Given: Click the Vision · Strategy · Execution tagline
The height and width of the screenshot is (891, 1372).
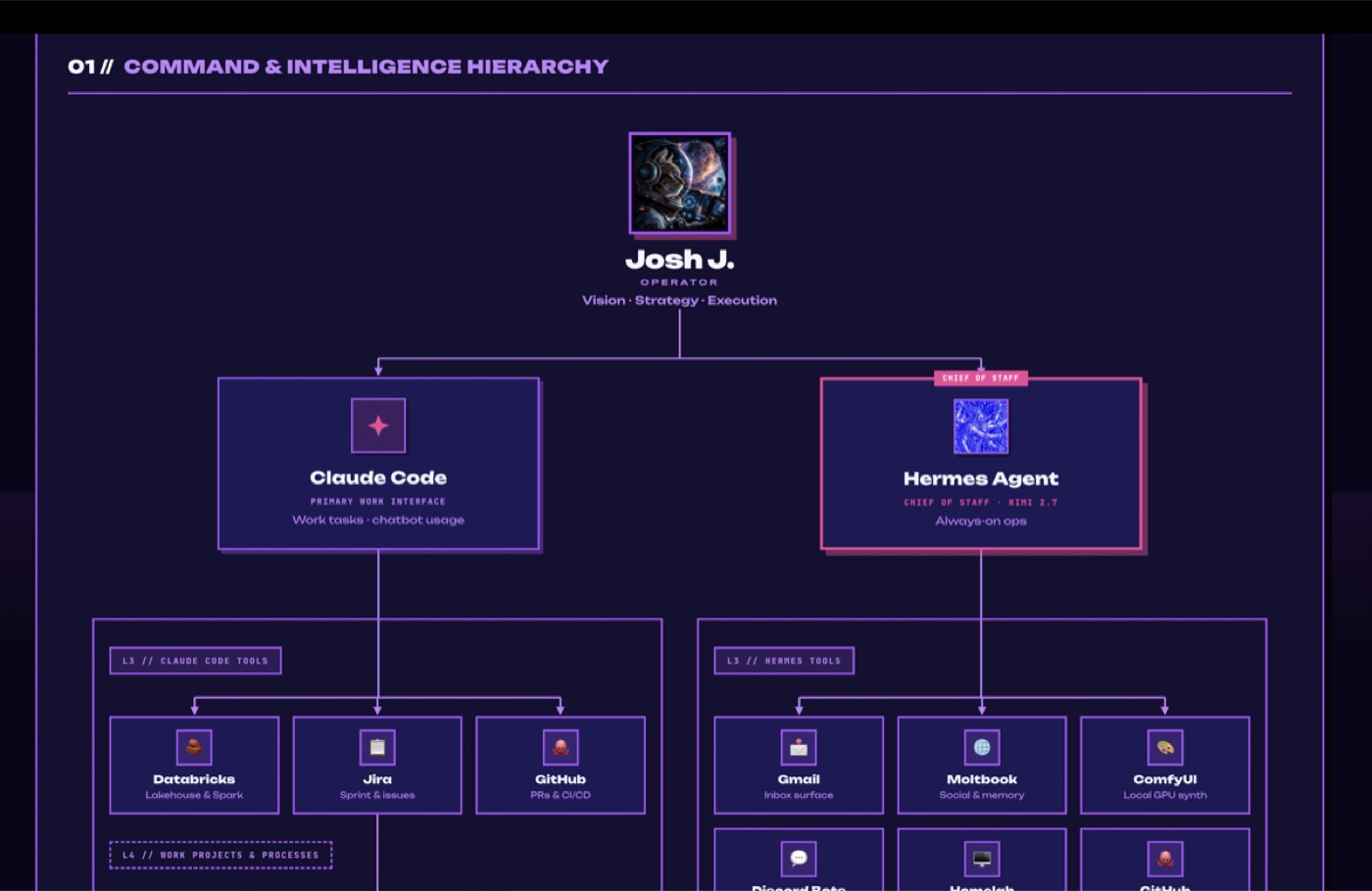Looking at the screenshot, I should click(679, 300).
